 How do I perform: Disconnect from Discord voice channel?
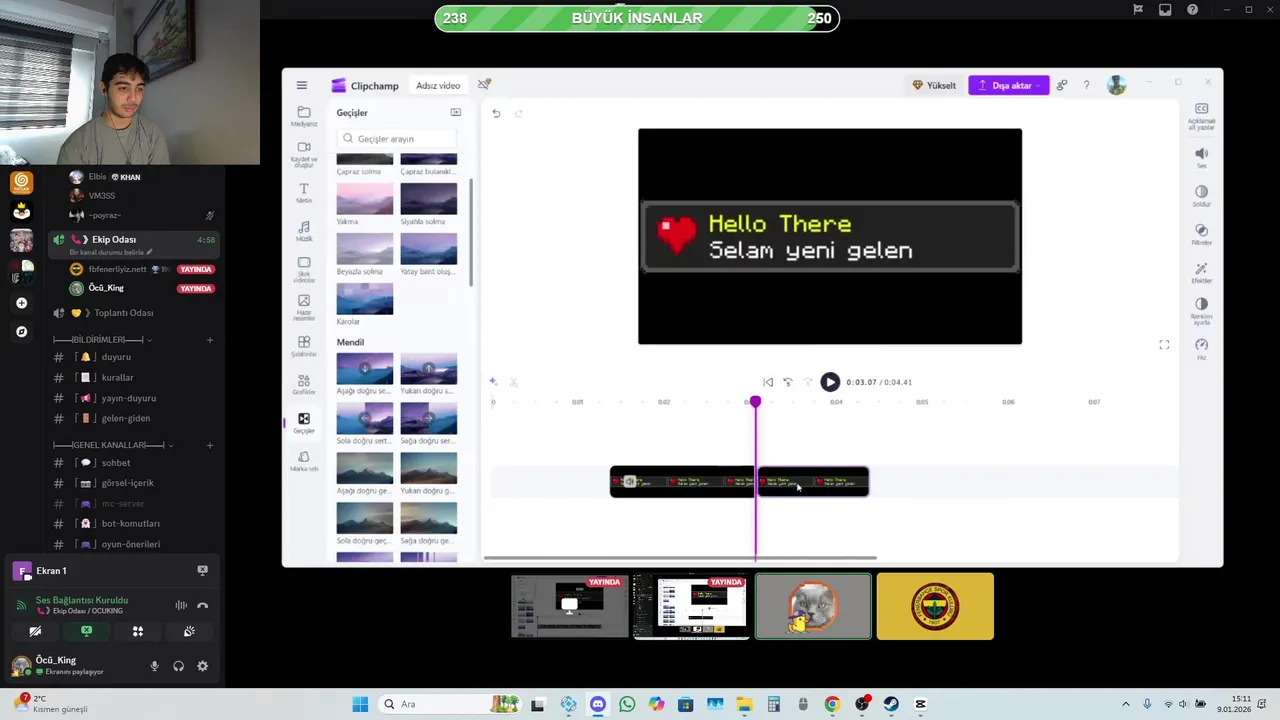point(202,605)
